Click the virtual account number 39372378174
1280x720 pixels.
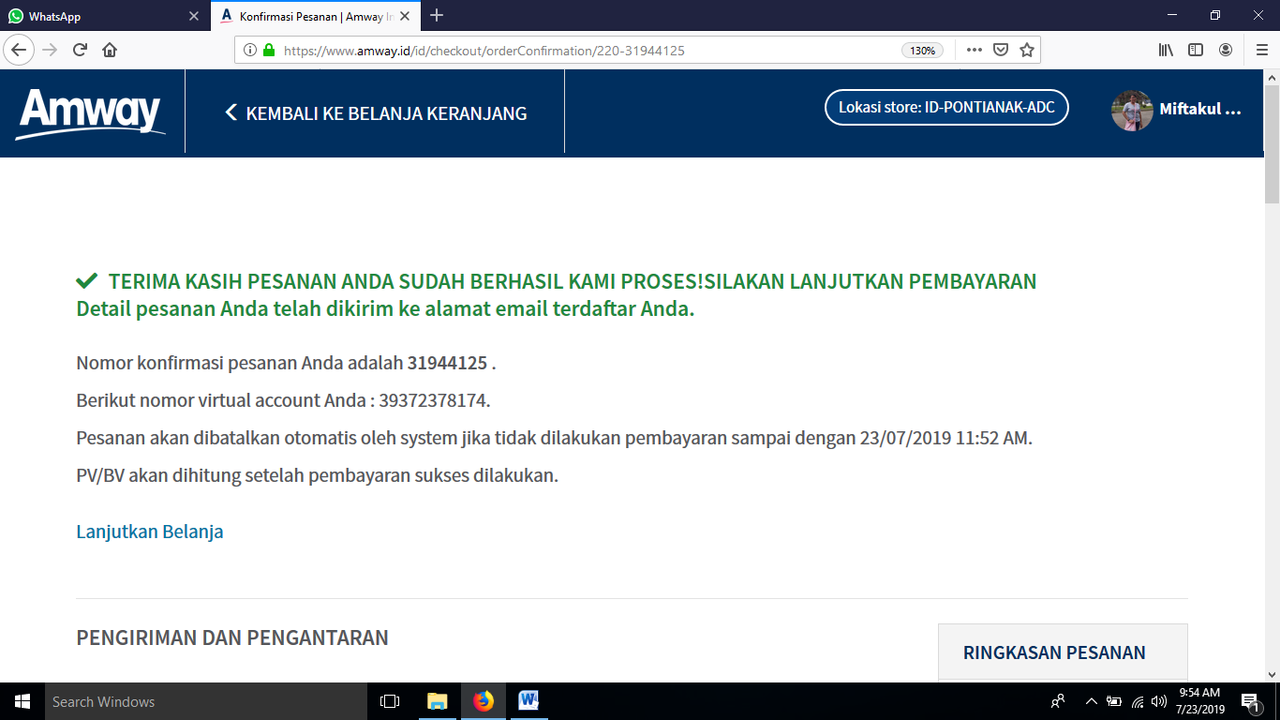pyautogui.click(x=433, y=401)
